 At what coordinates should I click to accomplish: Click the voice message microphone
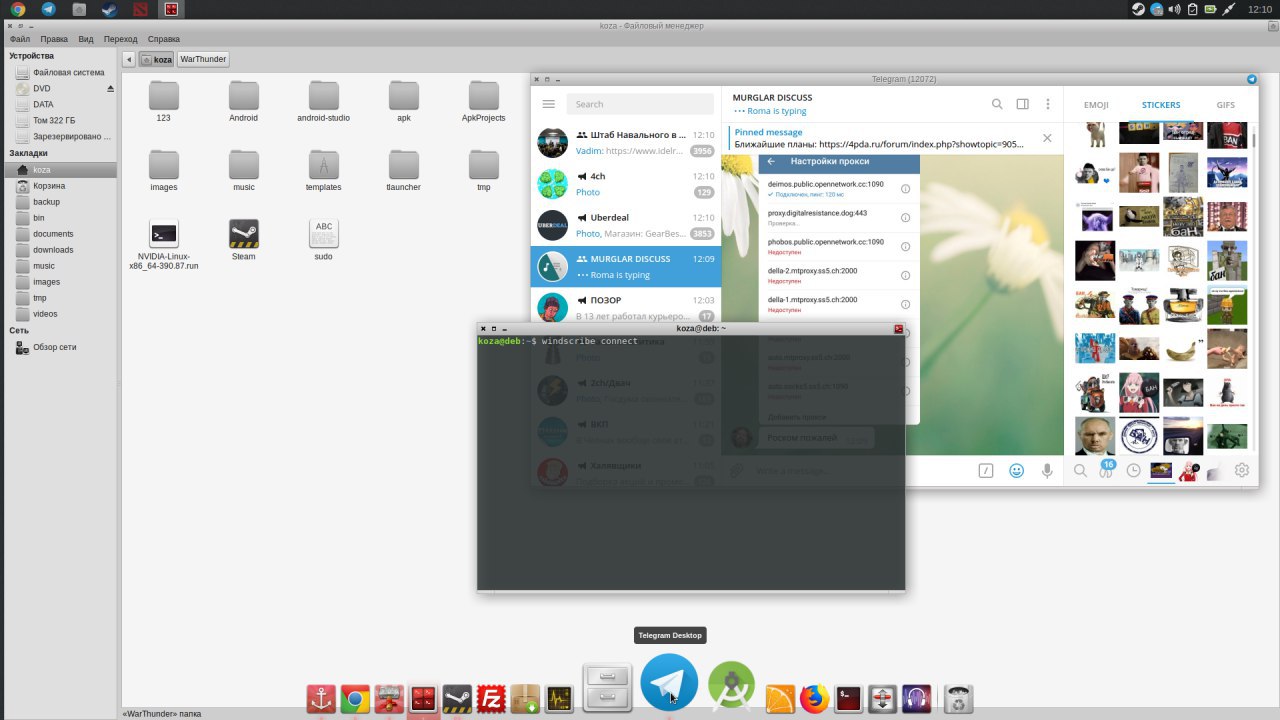pos(1047,470)
